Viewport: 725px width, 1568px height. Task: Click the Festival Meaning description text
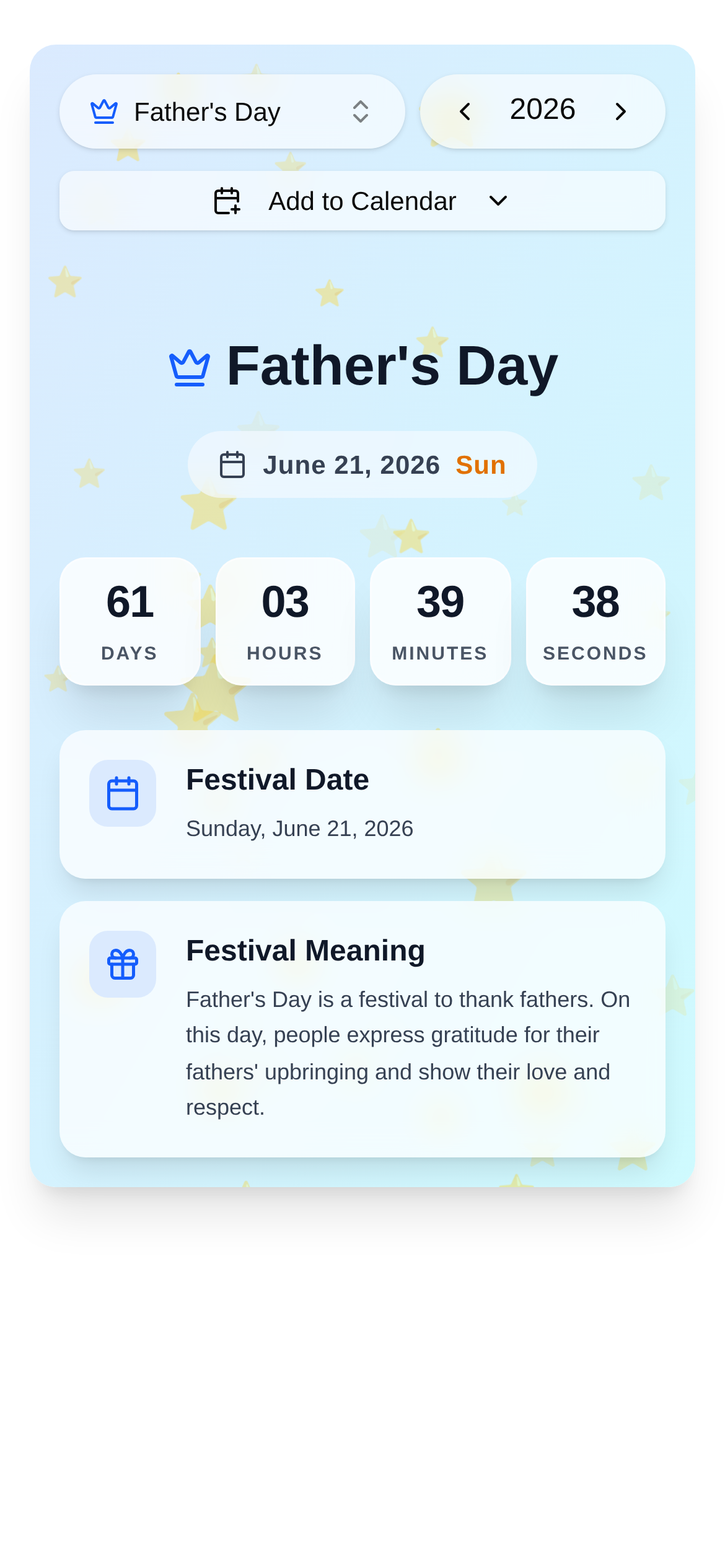tap(408, 1053)
